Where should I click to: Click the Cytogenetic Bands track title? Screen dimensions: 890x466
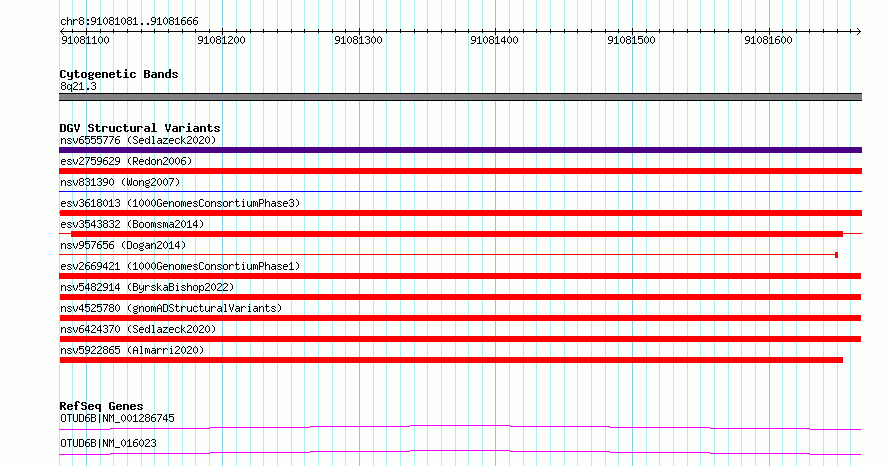[x=119, y=74]
